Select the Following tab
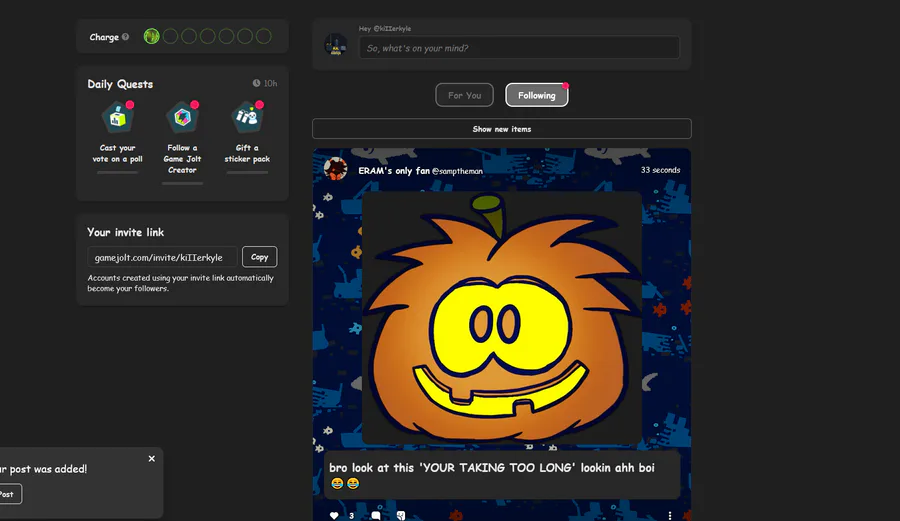The image size is (900, 521). coord(537,95)
